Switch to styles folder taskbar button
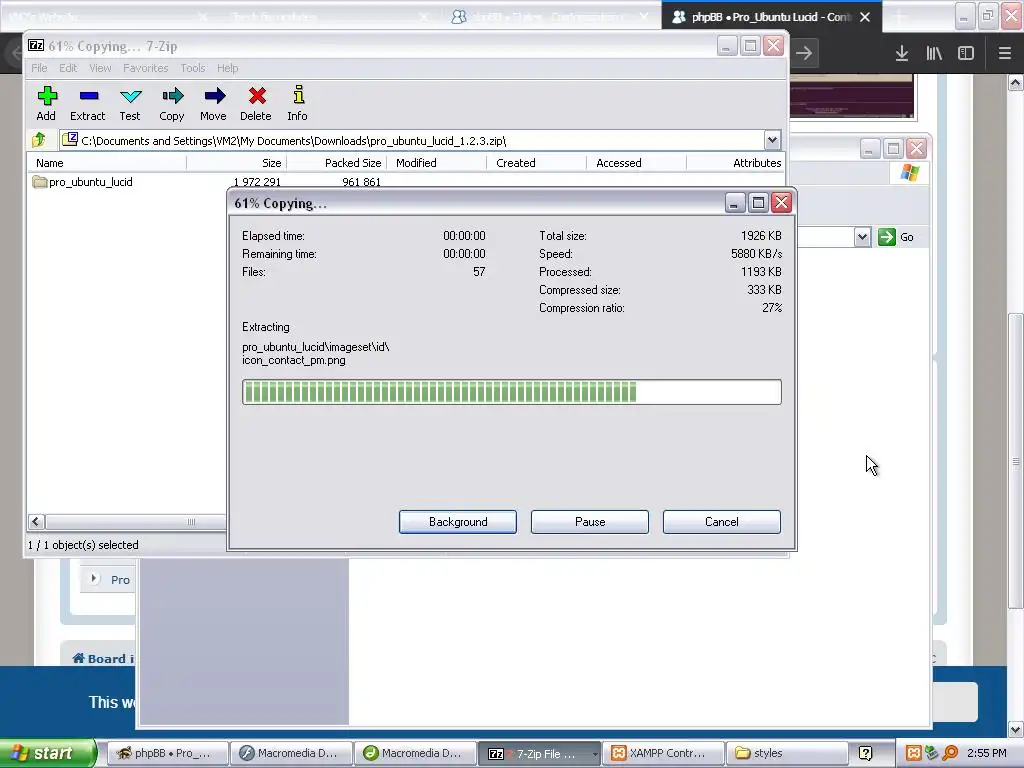The image size is (1024, 768). [788, 753]
